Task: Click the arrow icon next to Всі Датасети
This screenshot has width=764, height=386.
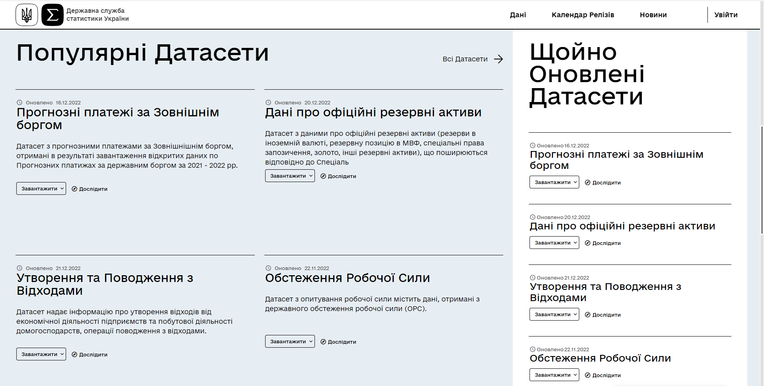Action: coord(498,59)
